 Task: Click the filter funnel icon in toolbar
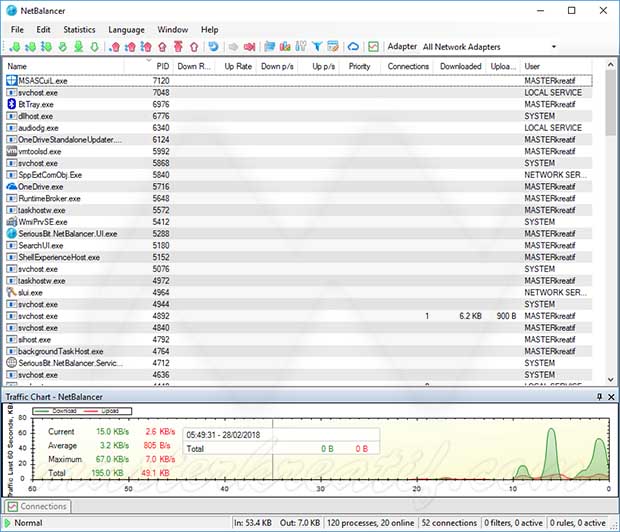click(x=316, y=46)
